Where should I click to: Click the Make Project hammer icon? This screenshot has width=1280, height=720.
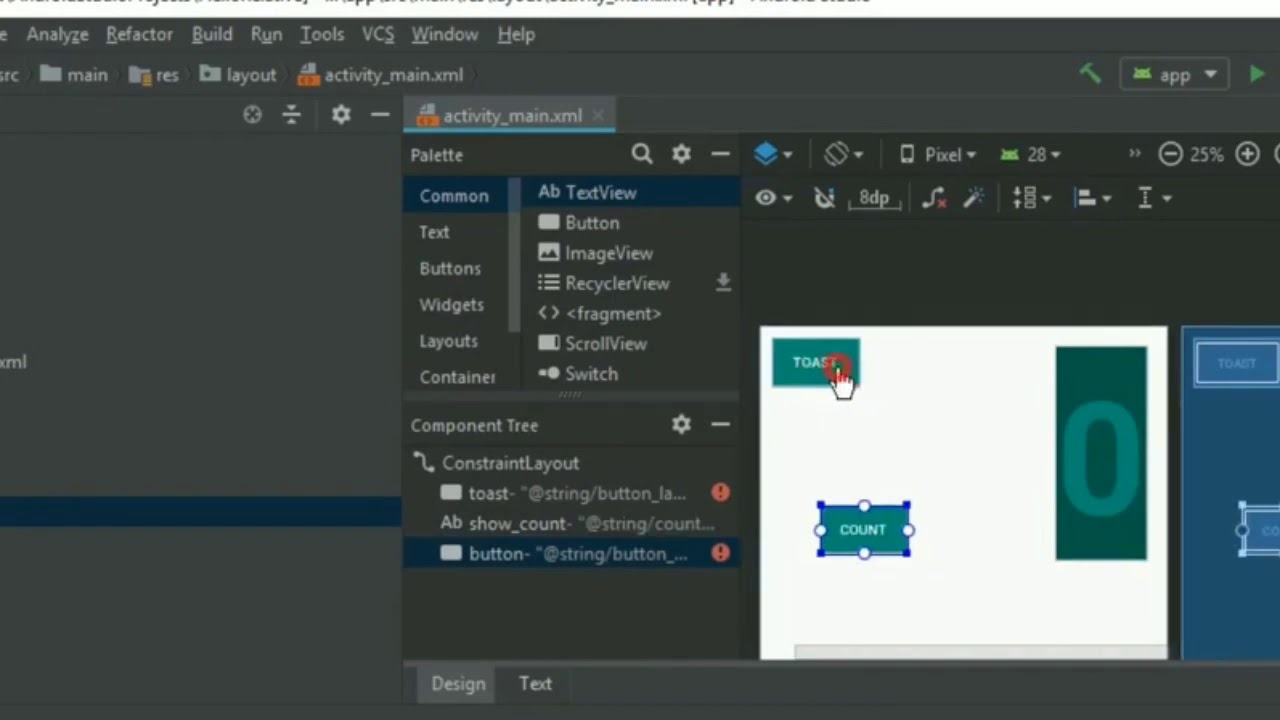[1090, 74]
